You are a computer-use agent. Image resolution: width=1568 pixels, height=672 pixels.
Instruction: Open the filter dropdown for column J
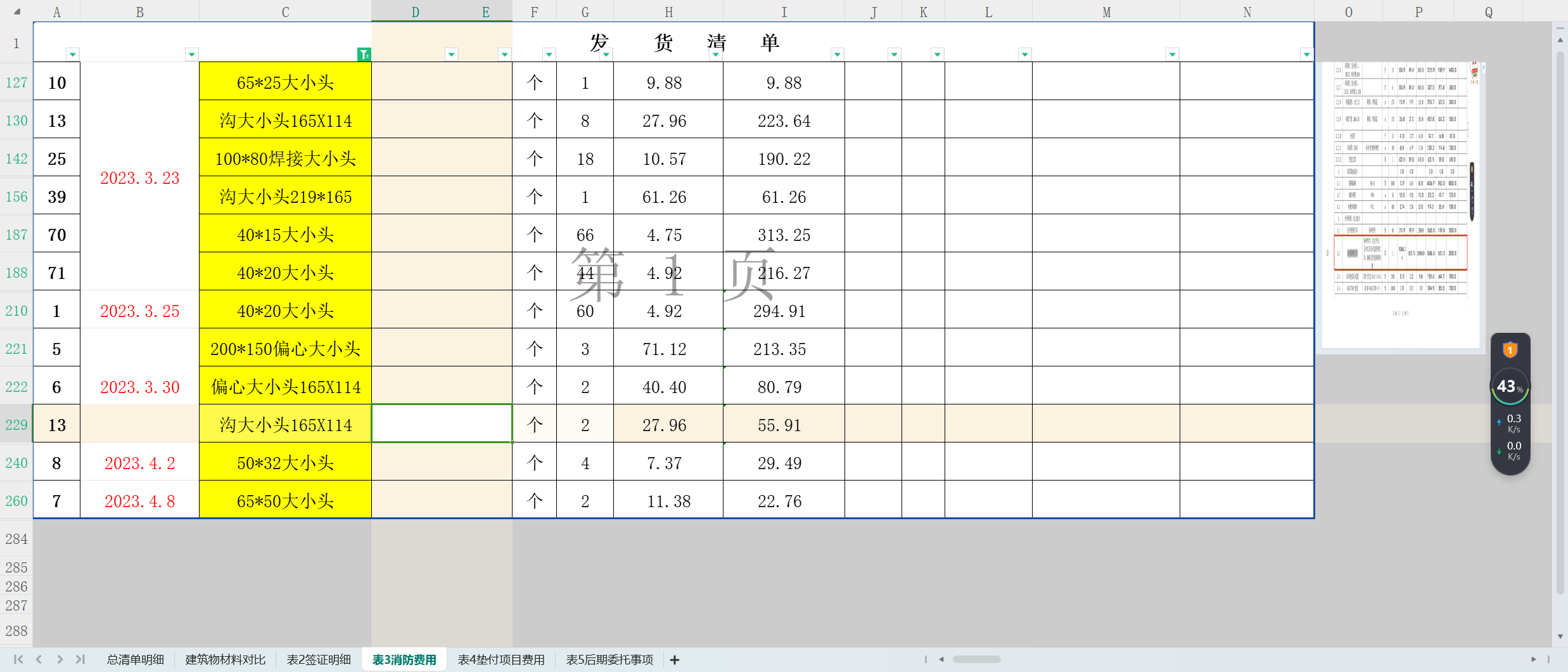pyautogui.click(x=895, y=55)
